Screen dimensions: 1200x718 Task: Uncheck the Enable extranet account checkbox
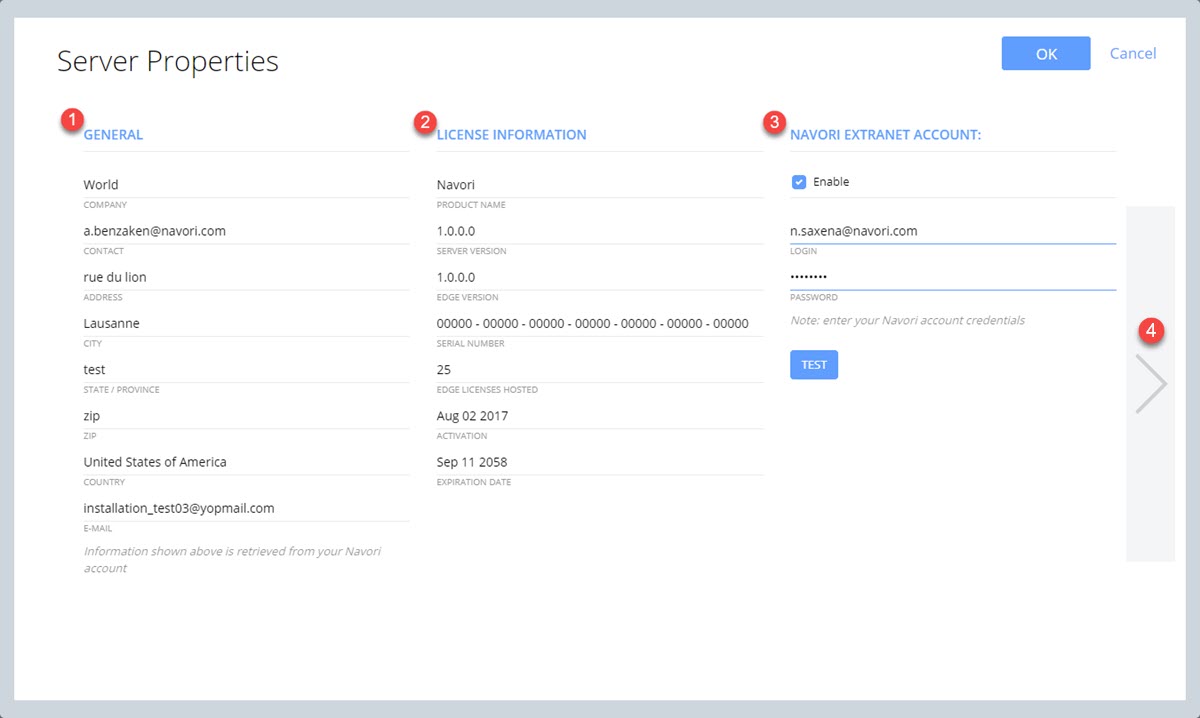click(799, 182)
